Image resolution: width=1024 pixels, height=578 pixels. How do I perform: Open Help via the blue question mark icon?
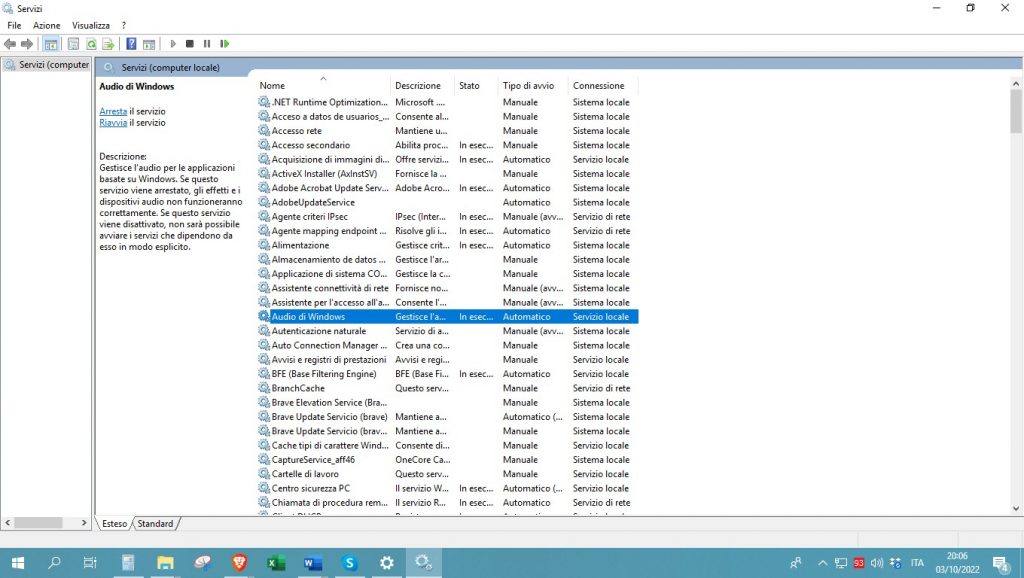click(131, 44)
